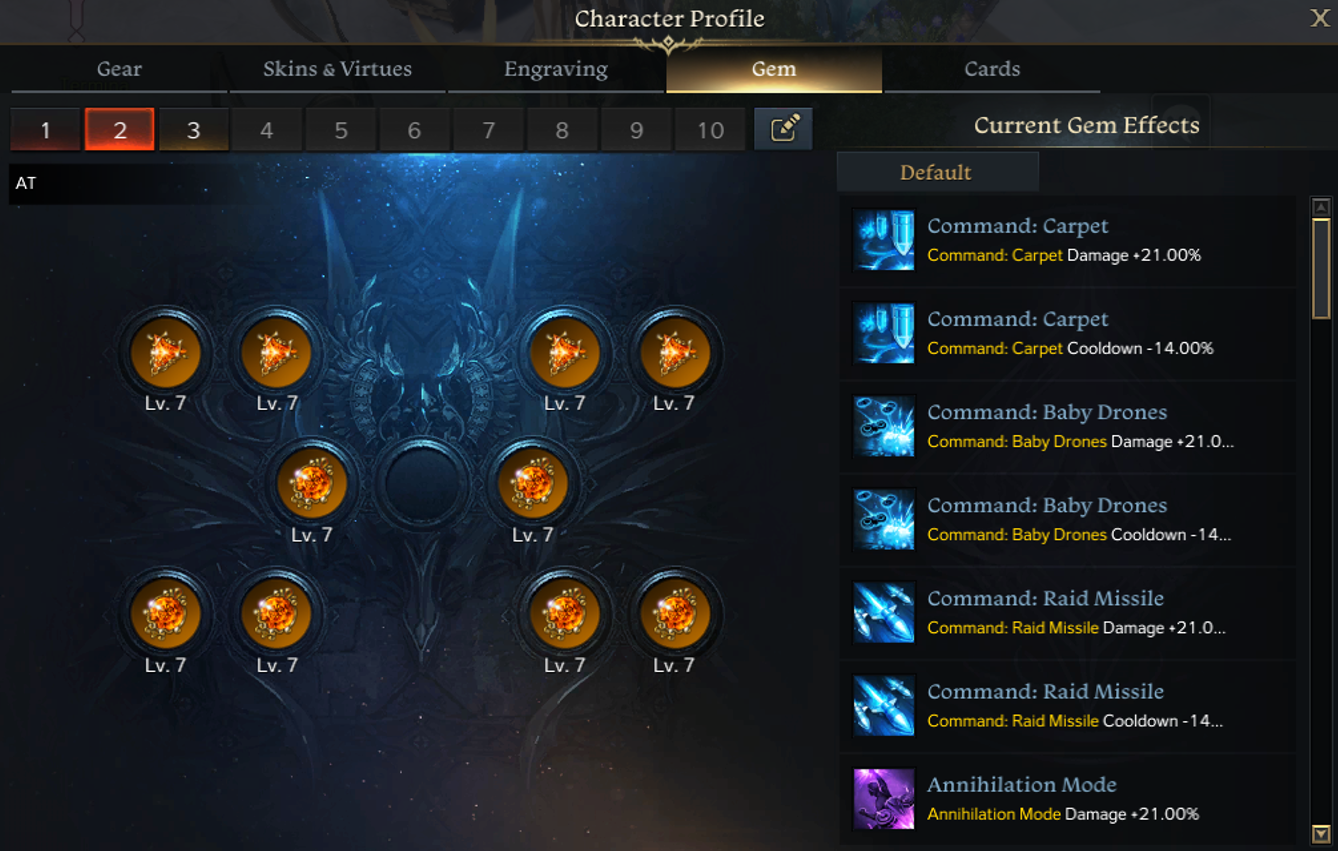Viewport: 1338px width, 851px height.
Task: Click the scroll up arrow in gem effects
Action: tap(1321, 207)
